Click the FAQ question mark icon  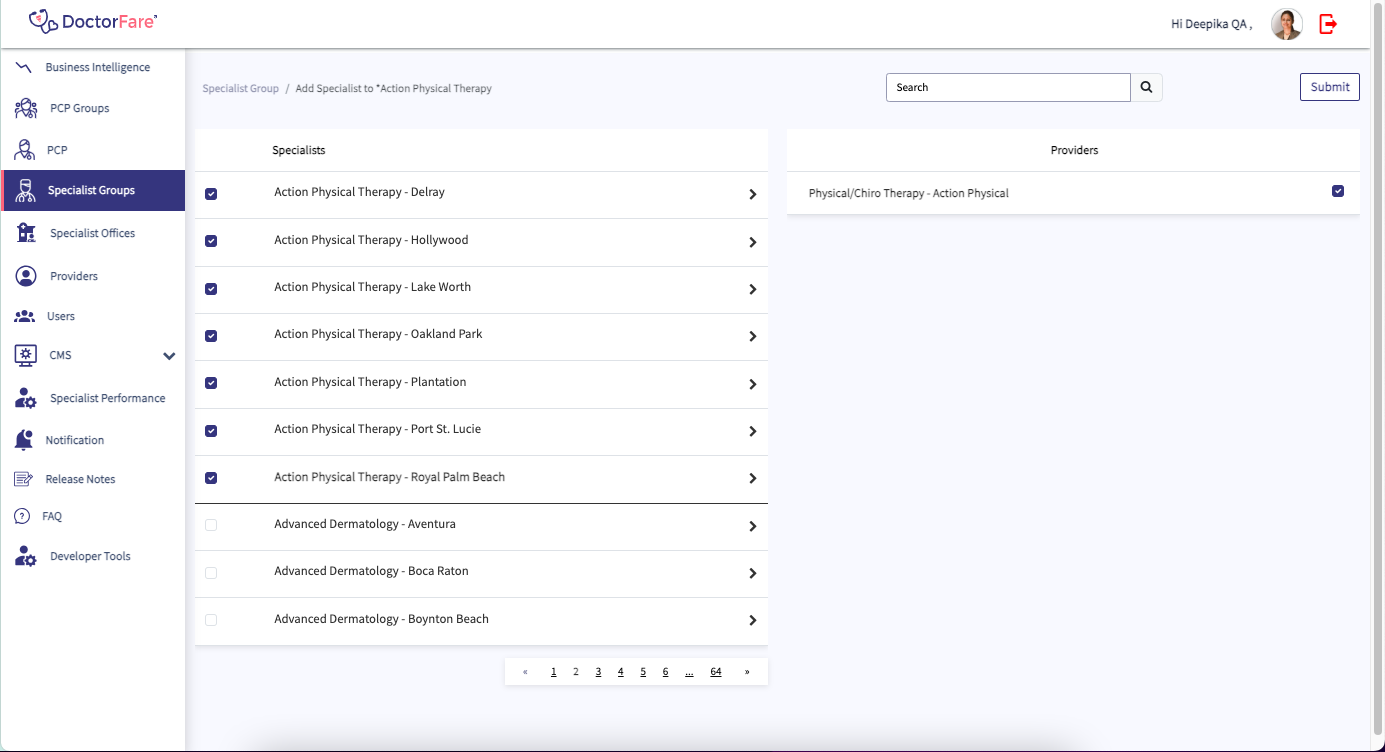pyautogui.click(x=22, y=516)
